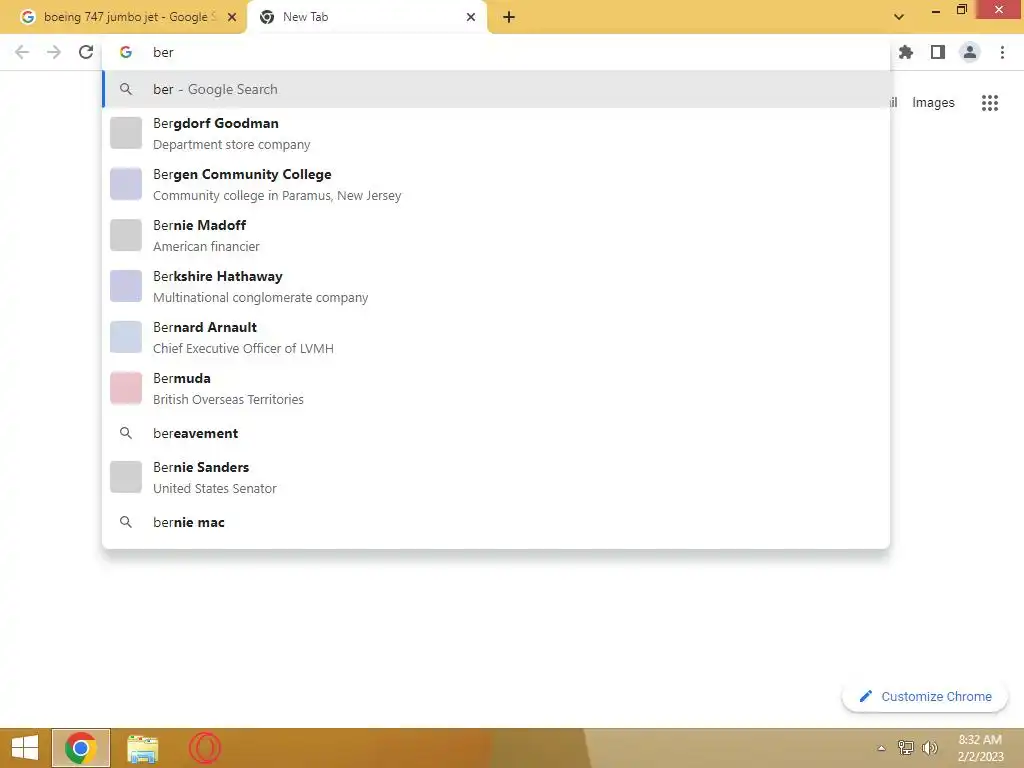Open the Extensions puzzle icon
Screen dimensions: 1024x768
tap(905, 52)
